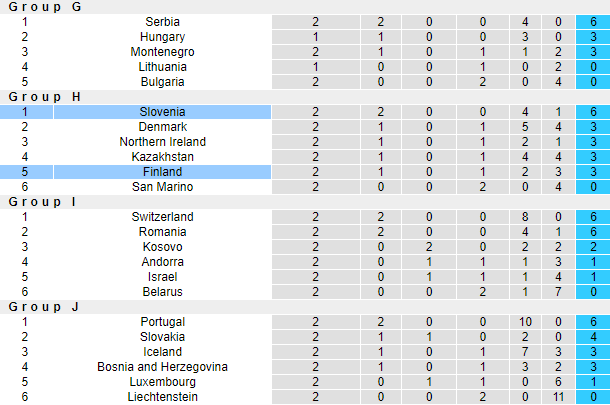Click Slovakia's points total cell
610x405 pixels.
[x=593, y=336]
